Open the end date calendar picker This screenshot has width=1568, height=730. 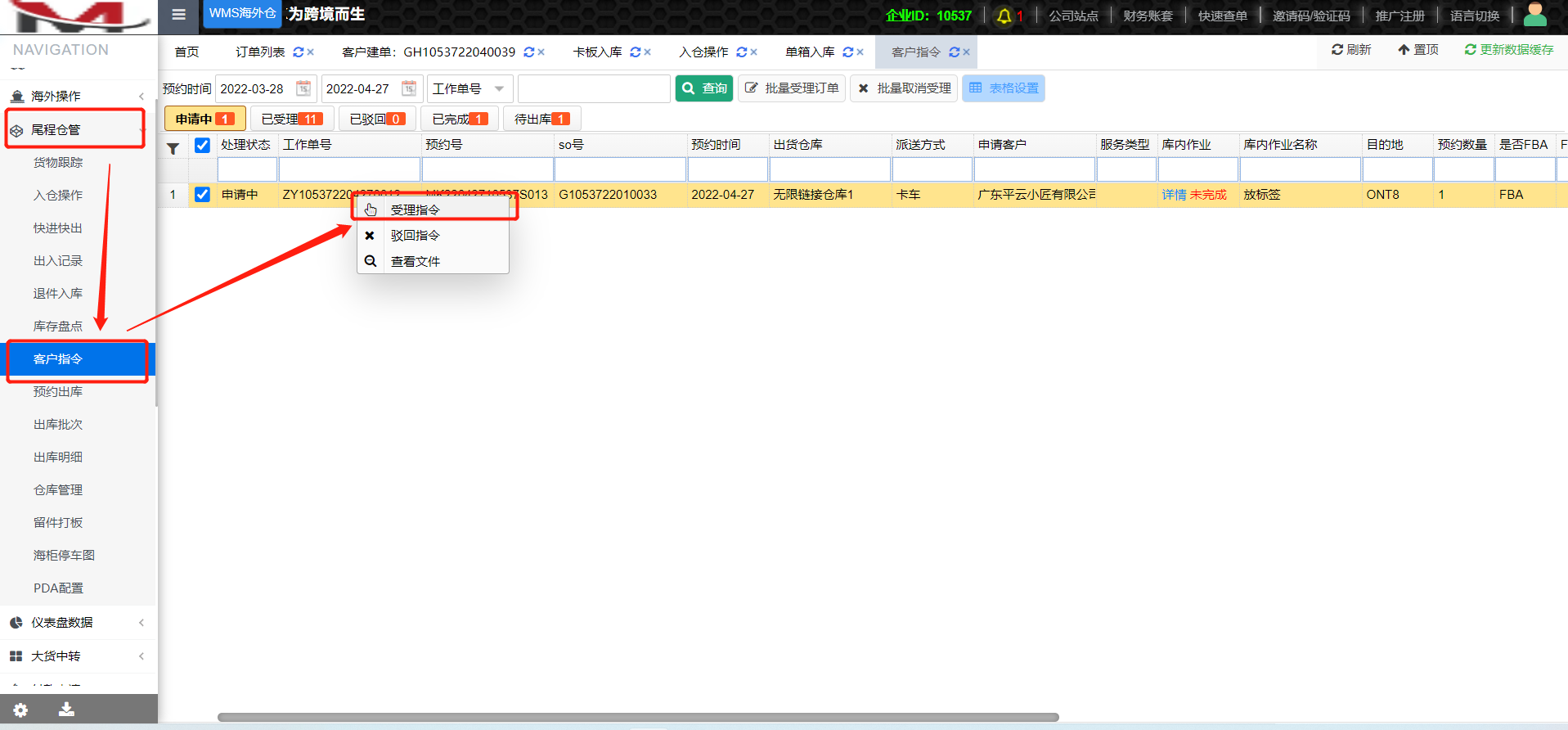[409, 88]
